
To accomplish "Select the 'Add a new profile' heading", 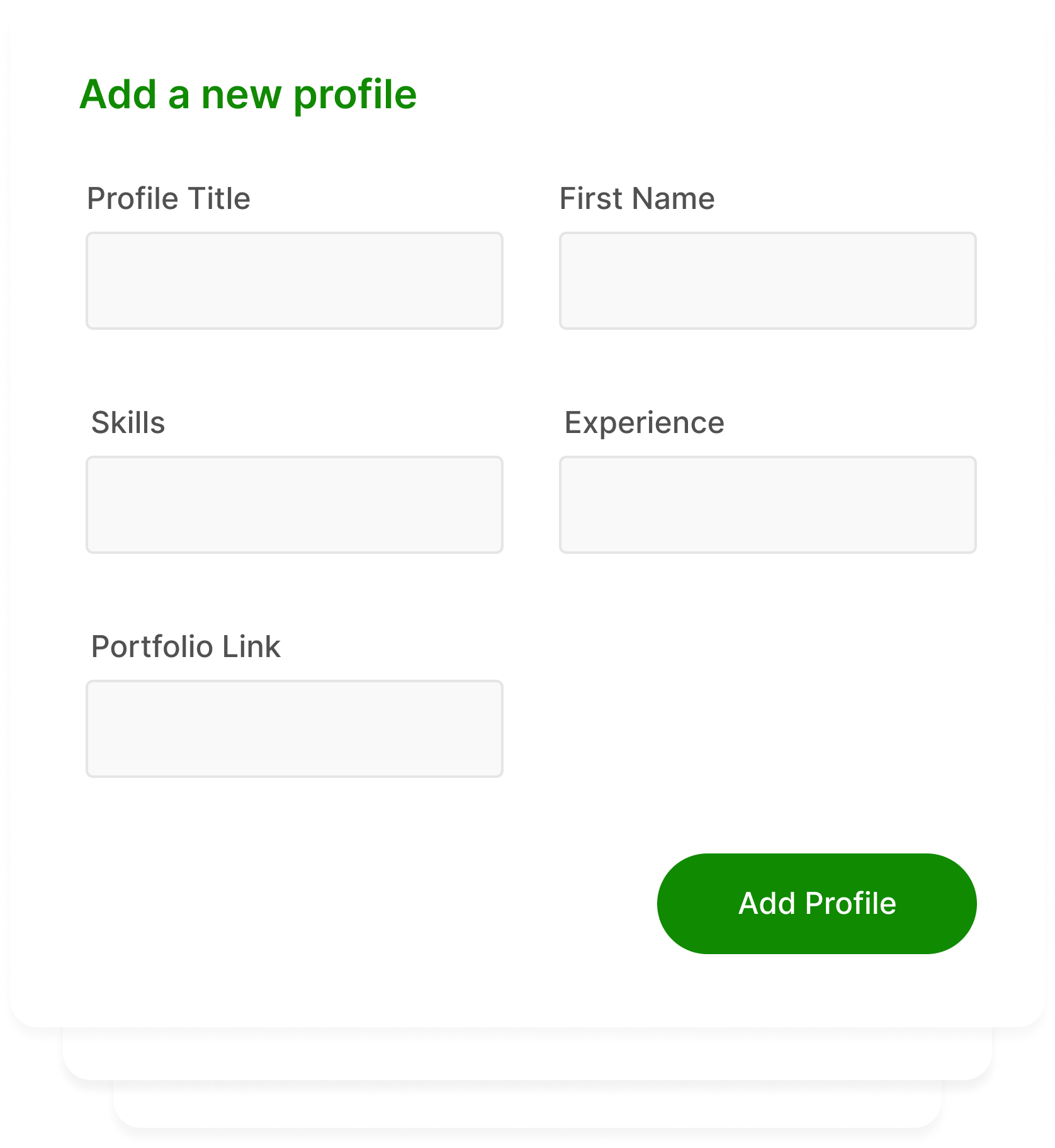I will click(x=248, y=94).
